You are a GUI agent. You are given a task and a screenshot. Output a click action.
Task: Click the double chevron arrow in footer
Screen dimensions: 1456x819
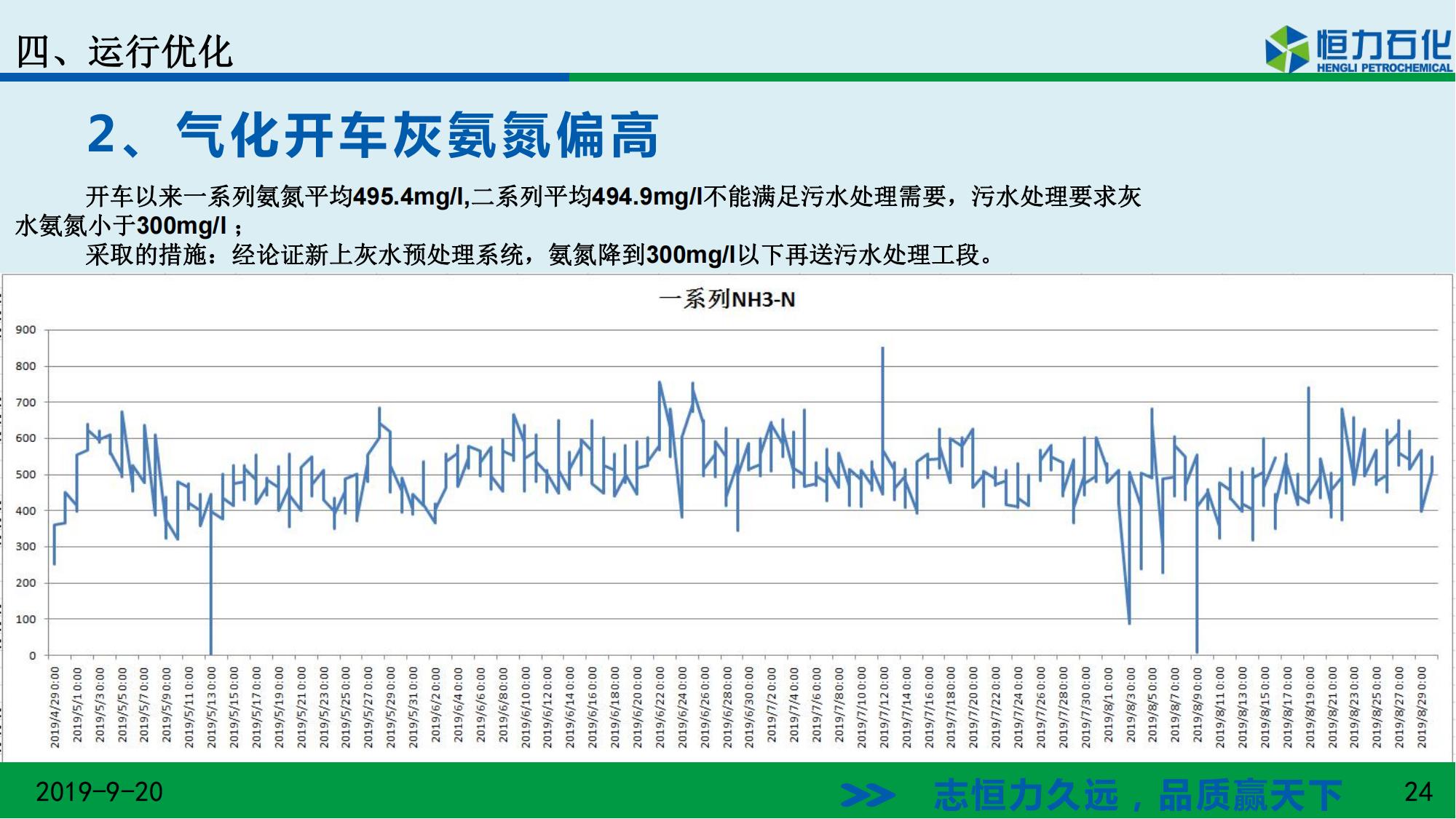(867, 794)
